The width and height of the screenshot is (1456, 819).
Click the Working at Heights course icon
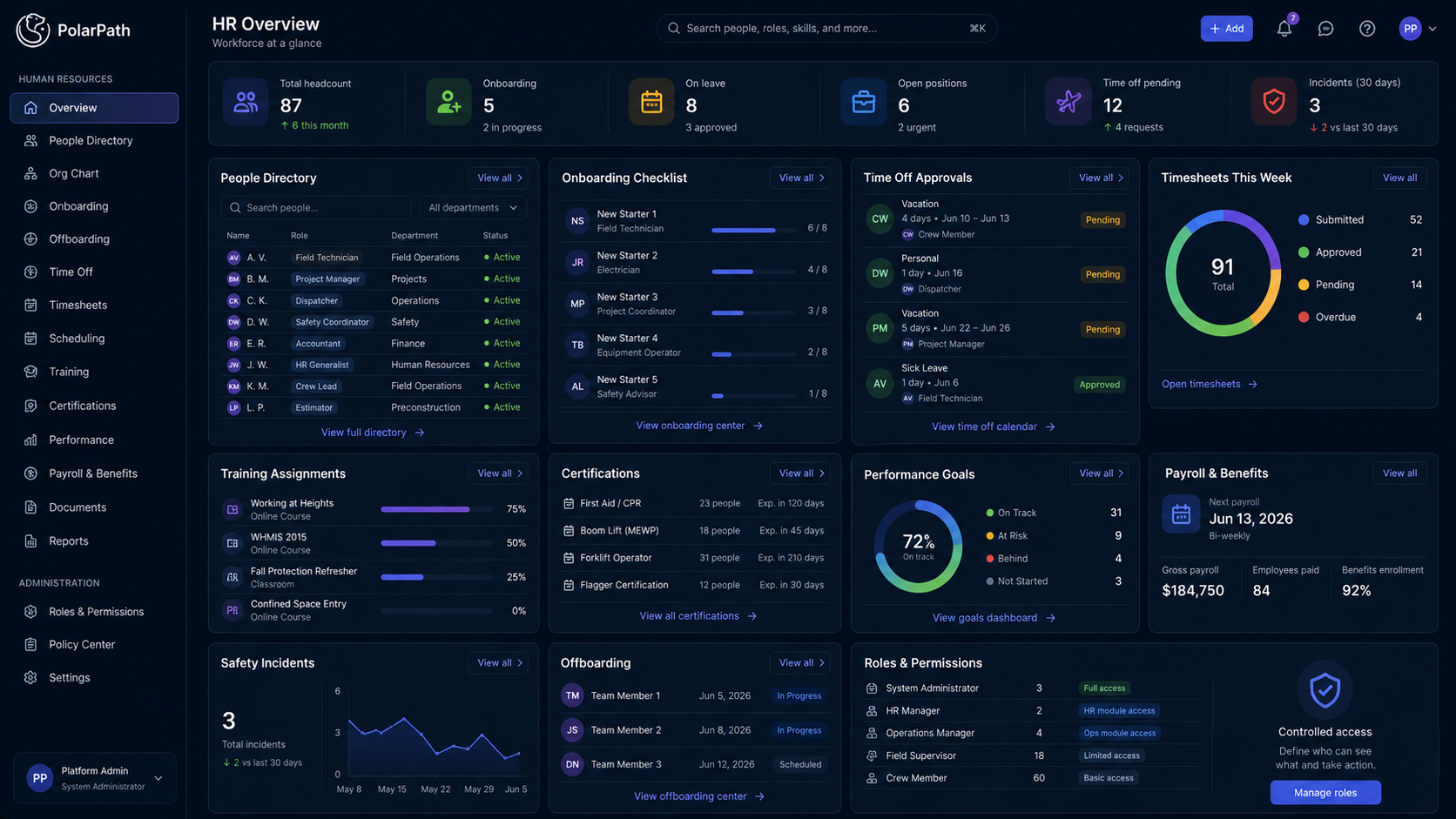coord(233,509)
